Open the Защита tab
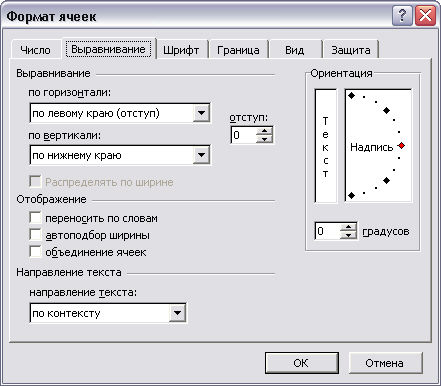The height and width of the screenshot is (386, 441). (351, 50)
